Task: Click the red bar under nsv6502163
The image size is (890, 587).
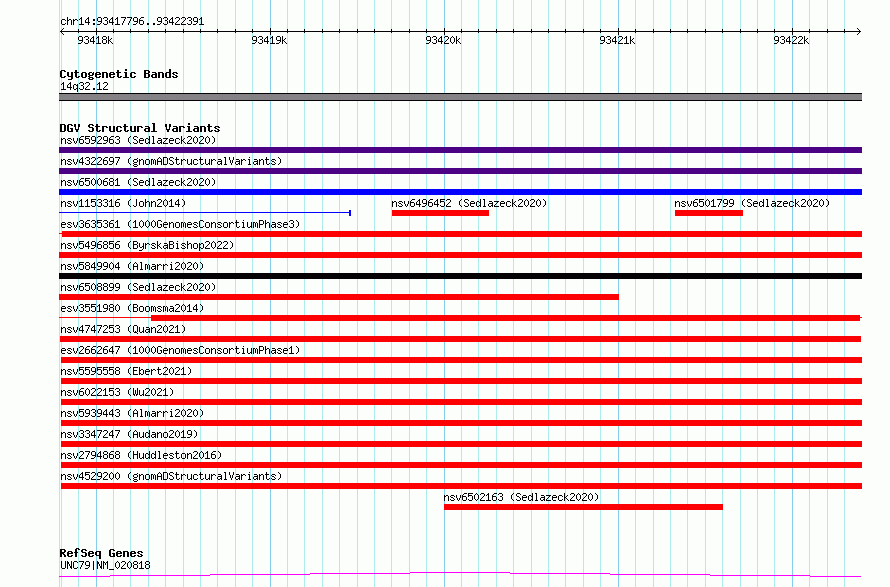Action: coord(583,507)
